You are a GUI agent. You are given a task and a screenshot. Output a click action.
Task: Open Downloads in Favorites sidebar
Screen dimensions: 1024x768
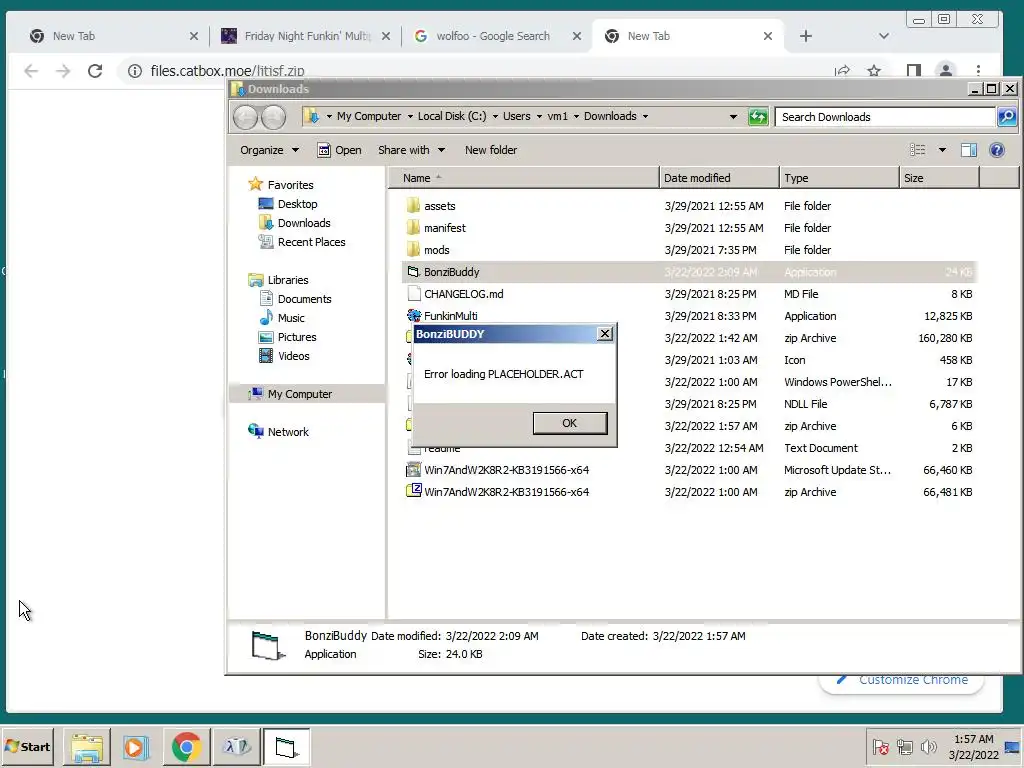(x=304, y=223)
